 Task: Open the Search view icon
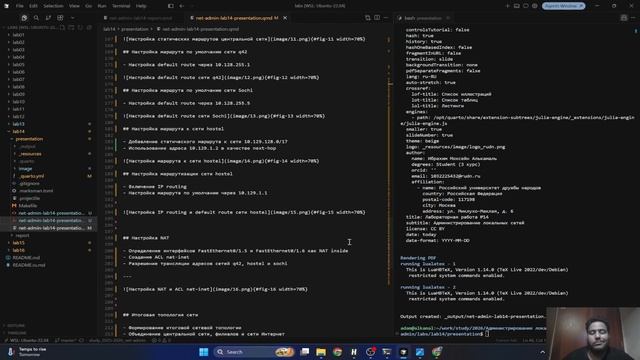(36, 18)
